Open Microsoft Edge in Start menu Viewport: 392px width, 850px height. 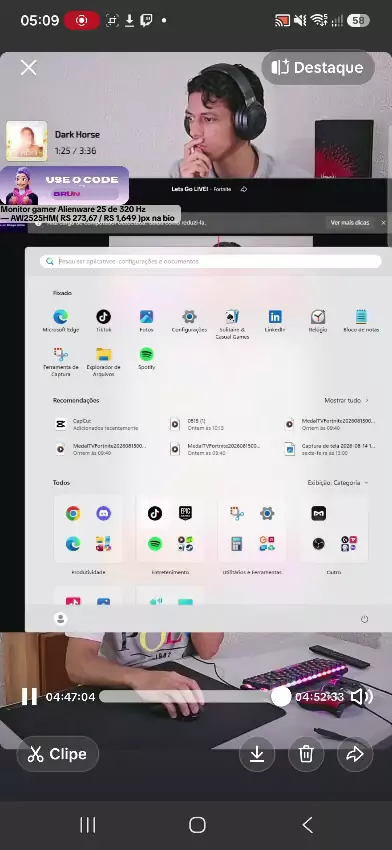click(x=61, y=321)
